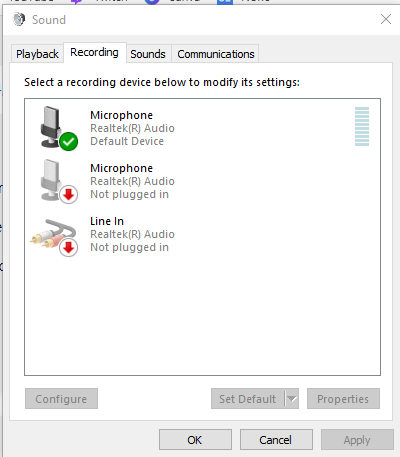400x457 pixels.
Task: Select the Recording tab
Action: click(94, 52)
